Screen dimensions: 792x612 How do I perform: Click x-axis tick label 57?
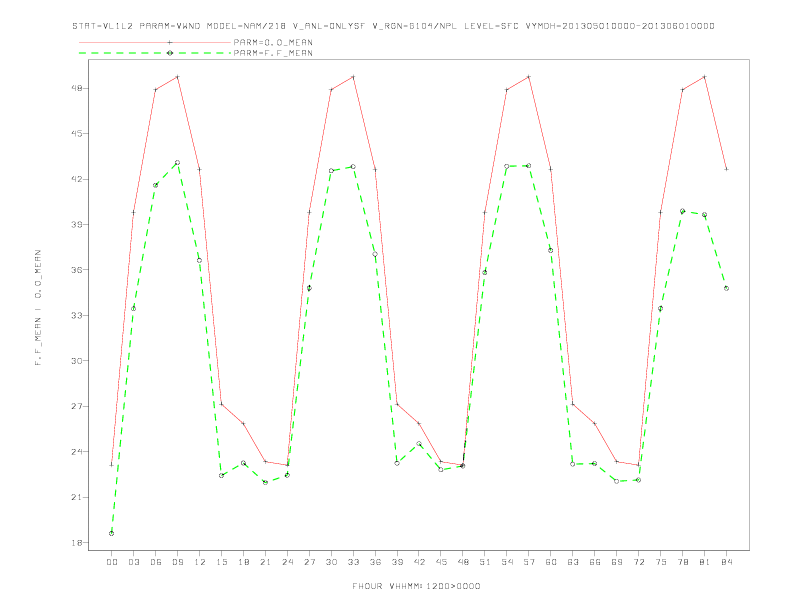click(x=529, y=562)
